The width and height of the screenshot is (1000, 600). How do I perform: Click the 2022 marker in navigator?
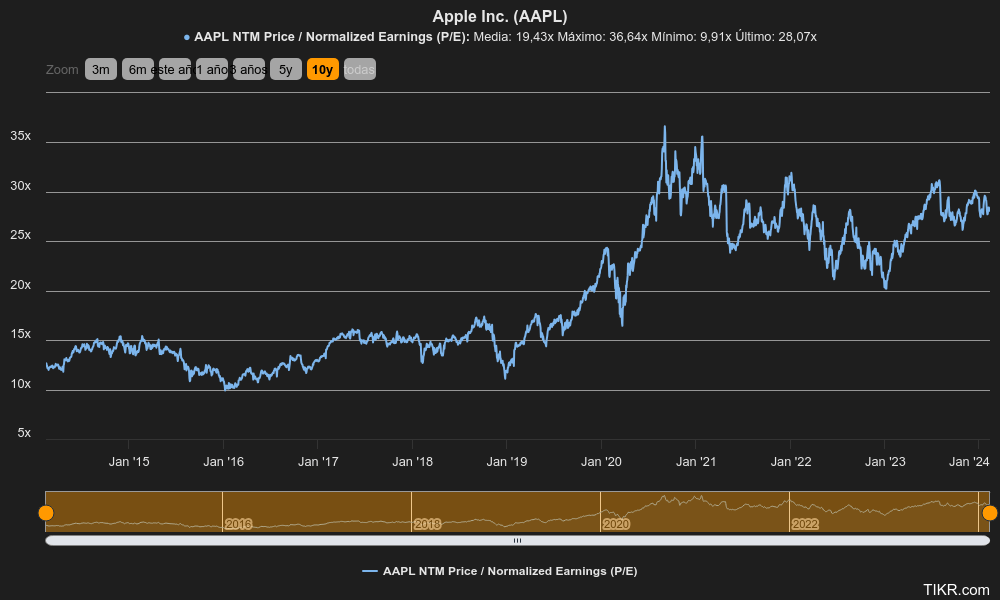click(x=805, y=524)
